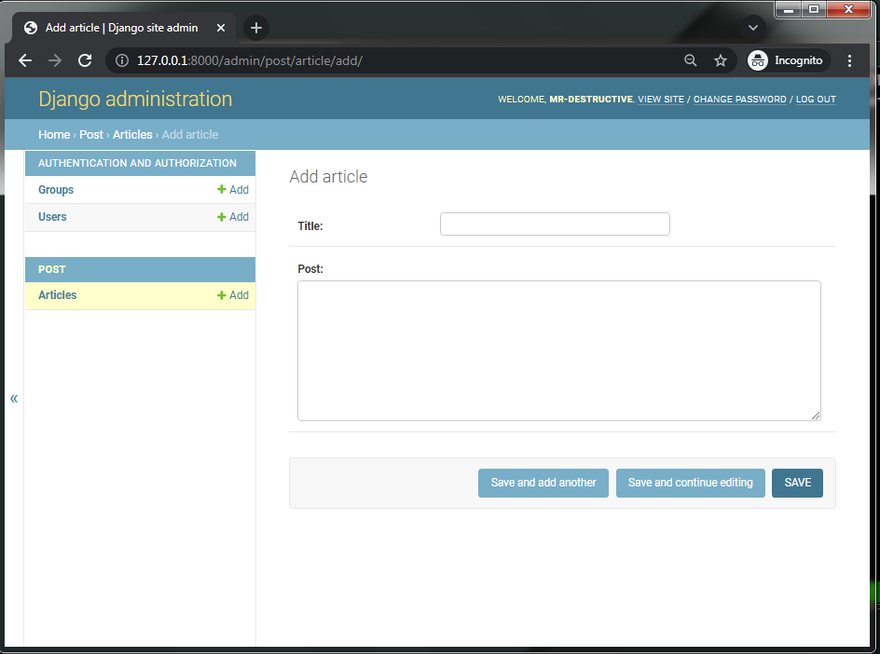Viewport: 880px width, 654px height.
Task: Go to Home in breadcrumb
Action: tap(54, 135)
